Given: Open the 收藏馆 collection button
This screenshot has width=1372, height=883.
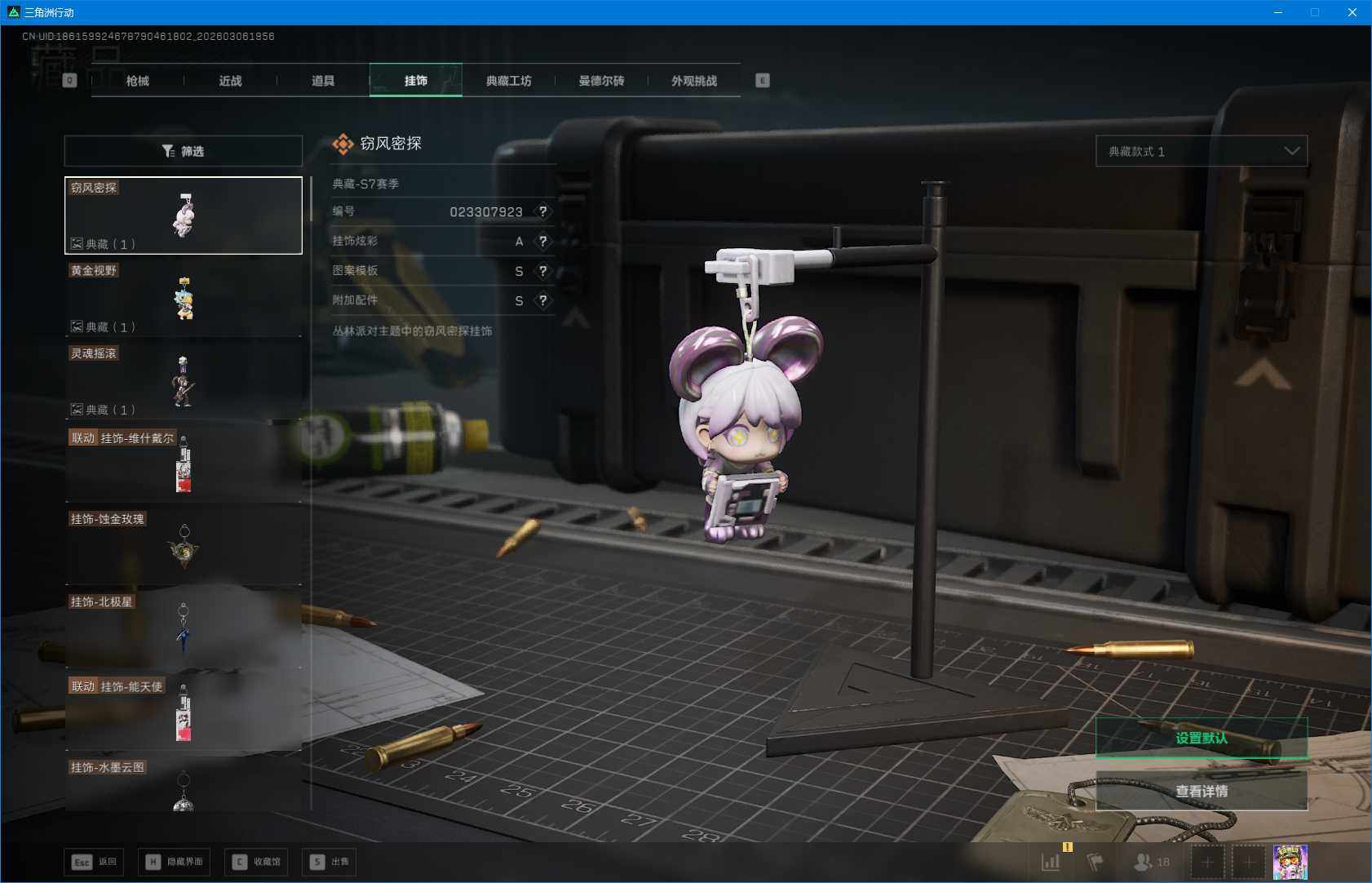Looking at the screenshot, I should coord(256,862).
